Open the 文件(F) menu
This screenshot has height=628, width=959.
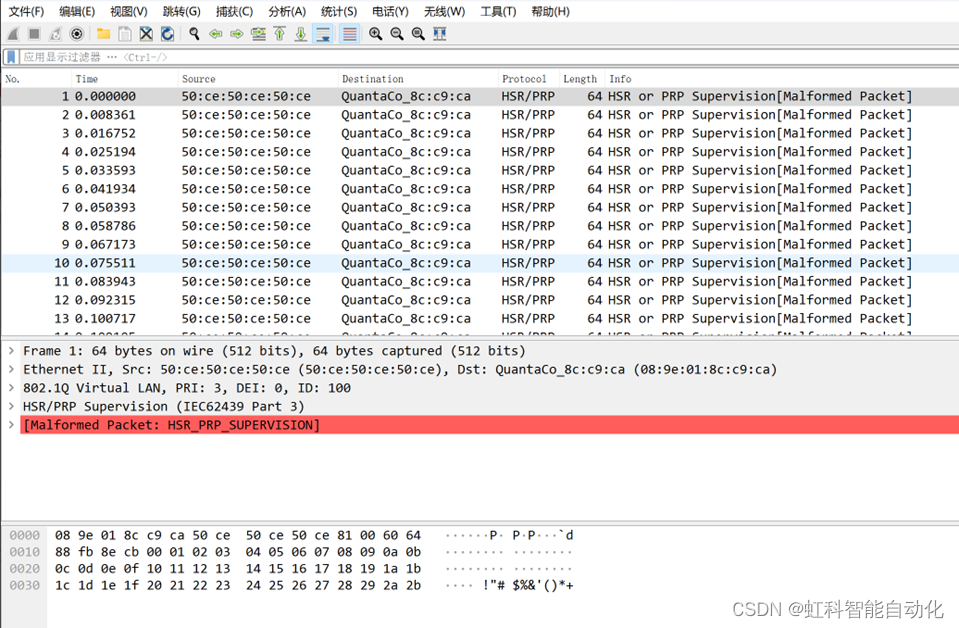[26, 12]
